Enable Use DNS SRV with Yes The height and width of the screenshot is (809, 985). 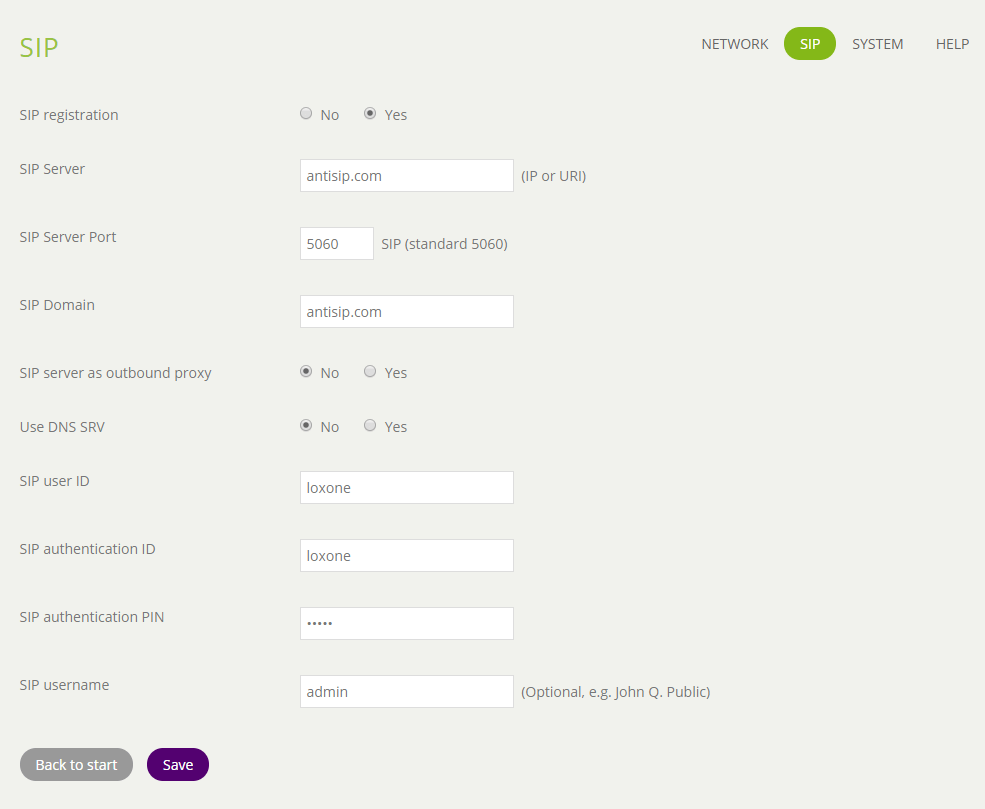pos(370,426)
